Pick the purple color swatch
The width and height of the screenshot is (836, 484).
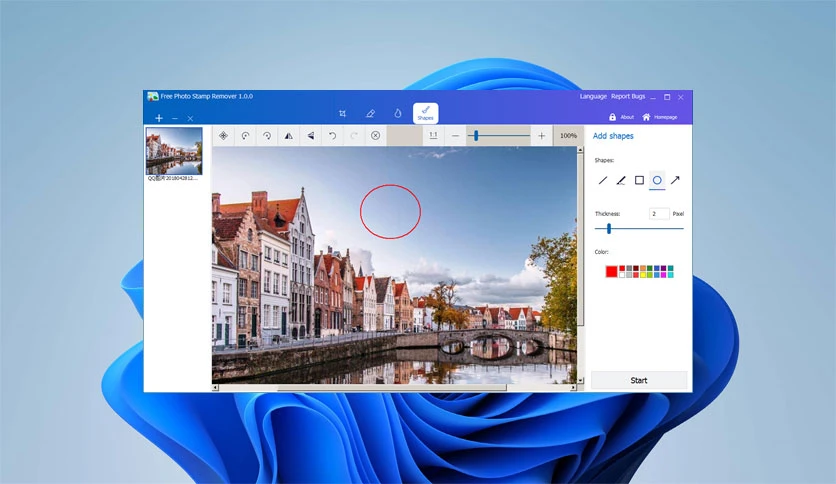coord(663,268)
